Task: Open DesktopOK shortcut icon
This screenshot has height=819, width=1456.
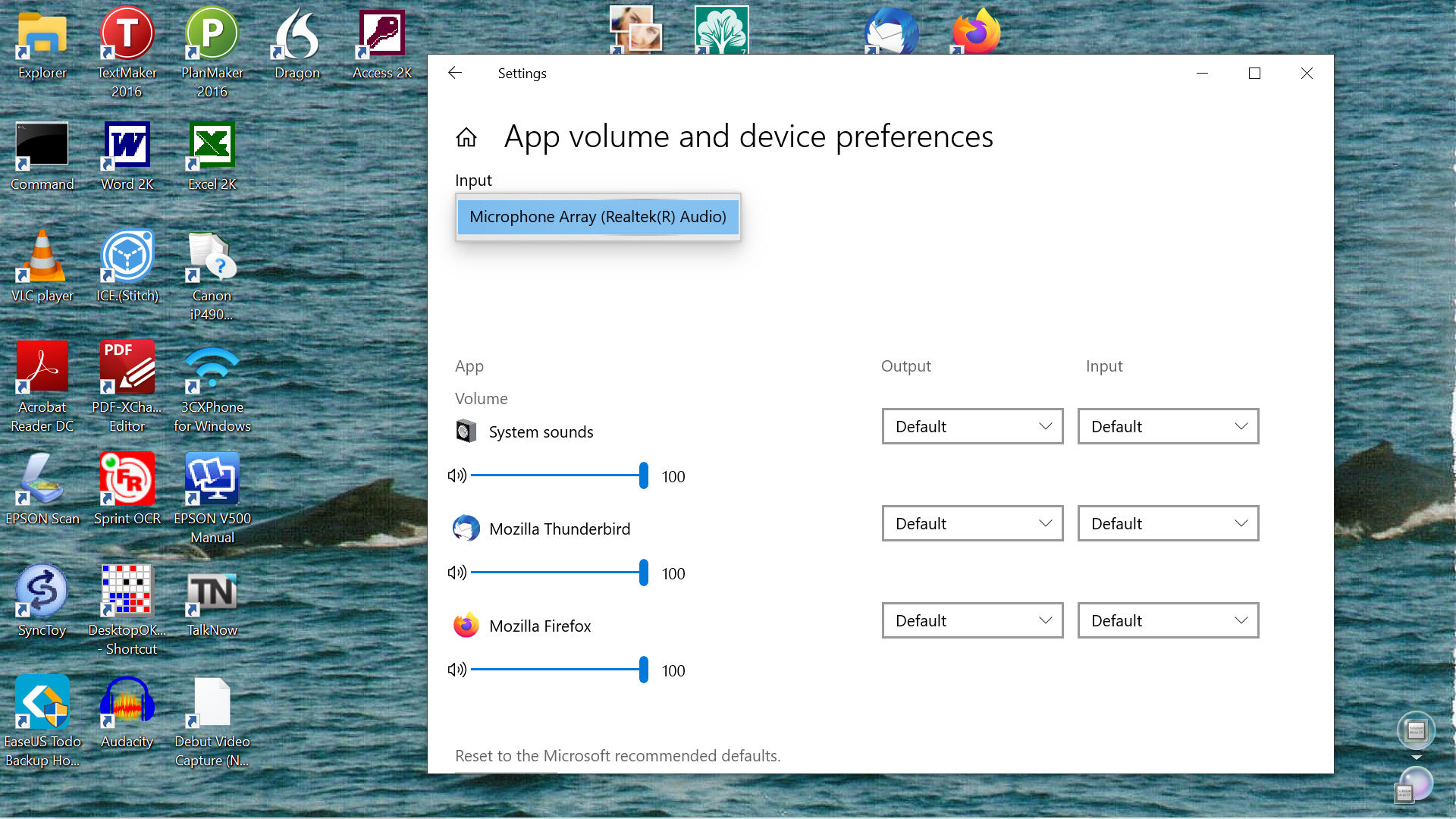Action: click(127, 610)
